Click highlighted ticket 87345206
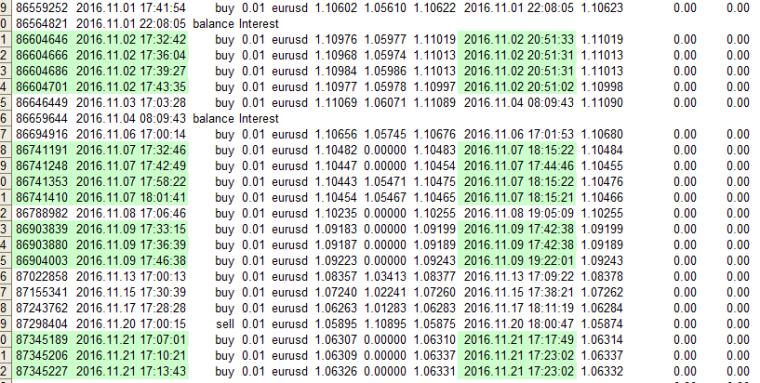 [42, 356]
